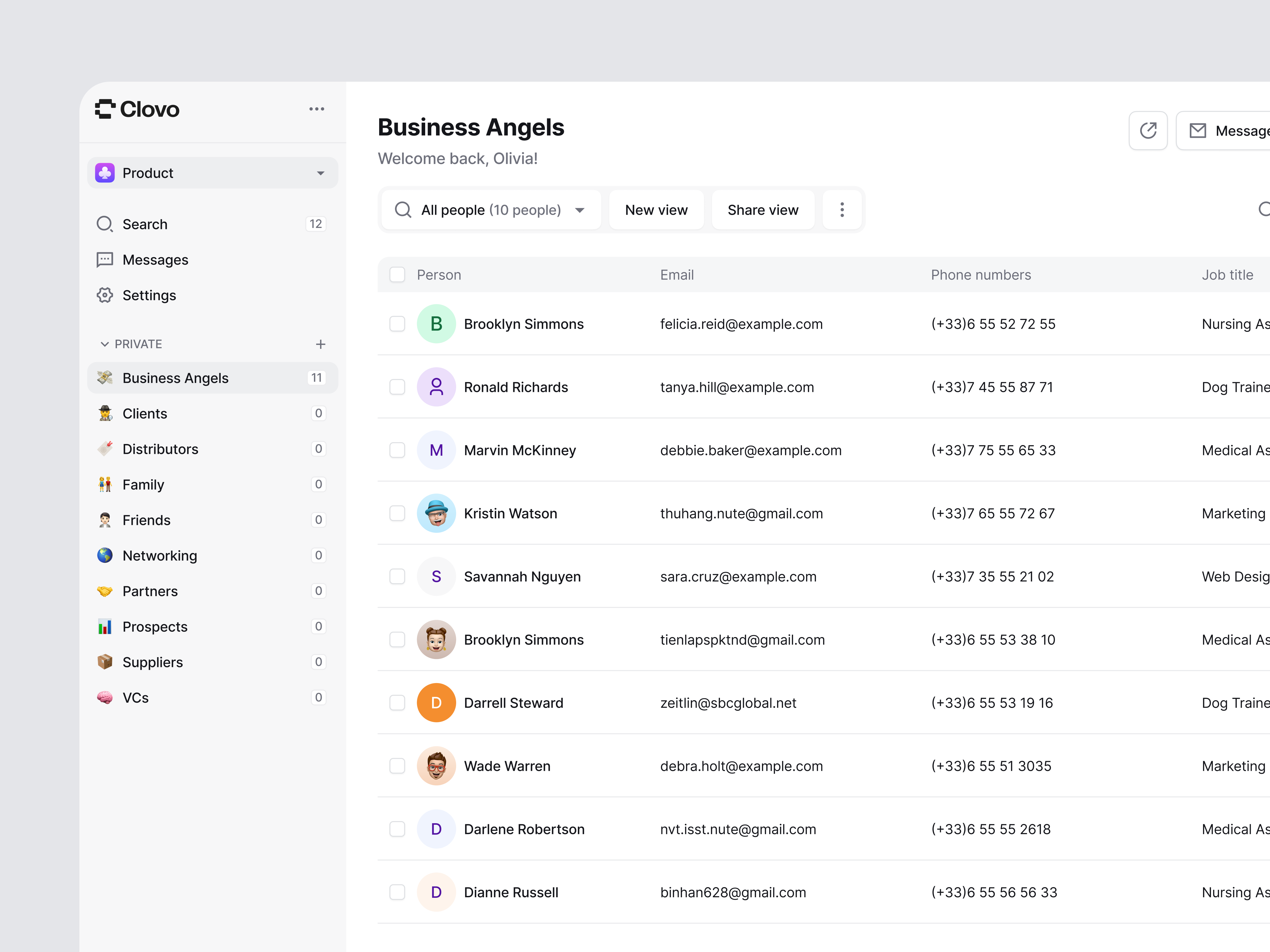This screenshot has width=1270, height=952.
Task: Open the share view external link icon
Action: click(1148, 130)
